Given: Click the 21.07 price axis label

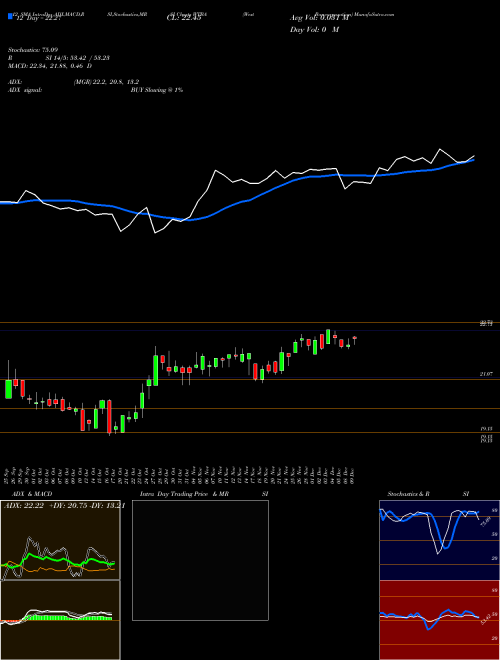Looking at the screenshot, I should [486, 374].
